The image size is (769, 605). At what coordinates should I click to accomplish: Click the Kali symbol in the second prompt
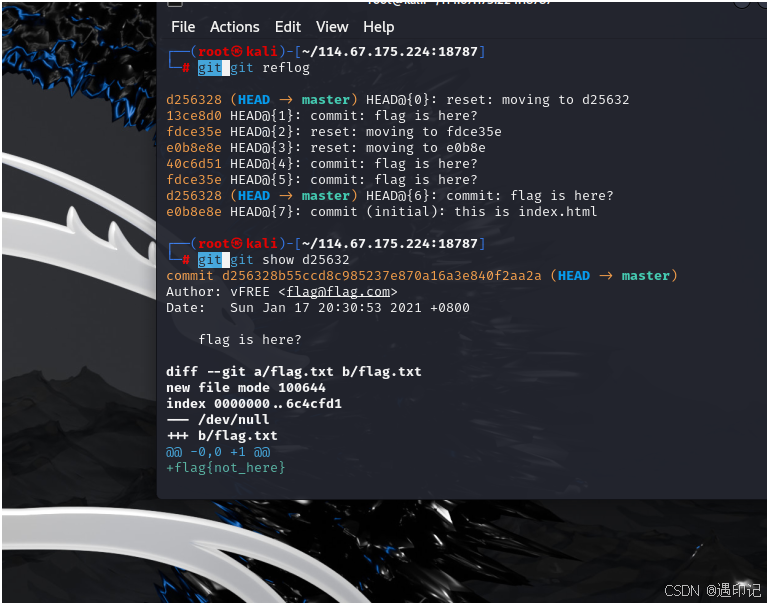tap(237, 244)
